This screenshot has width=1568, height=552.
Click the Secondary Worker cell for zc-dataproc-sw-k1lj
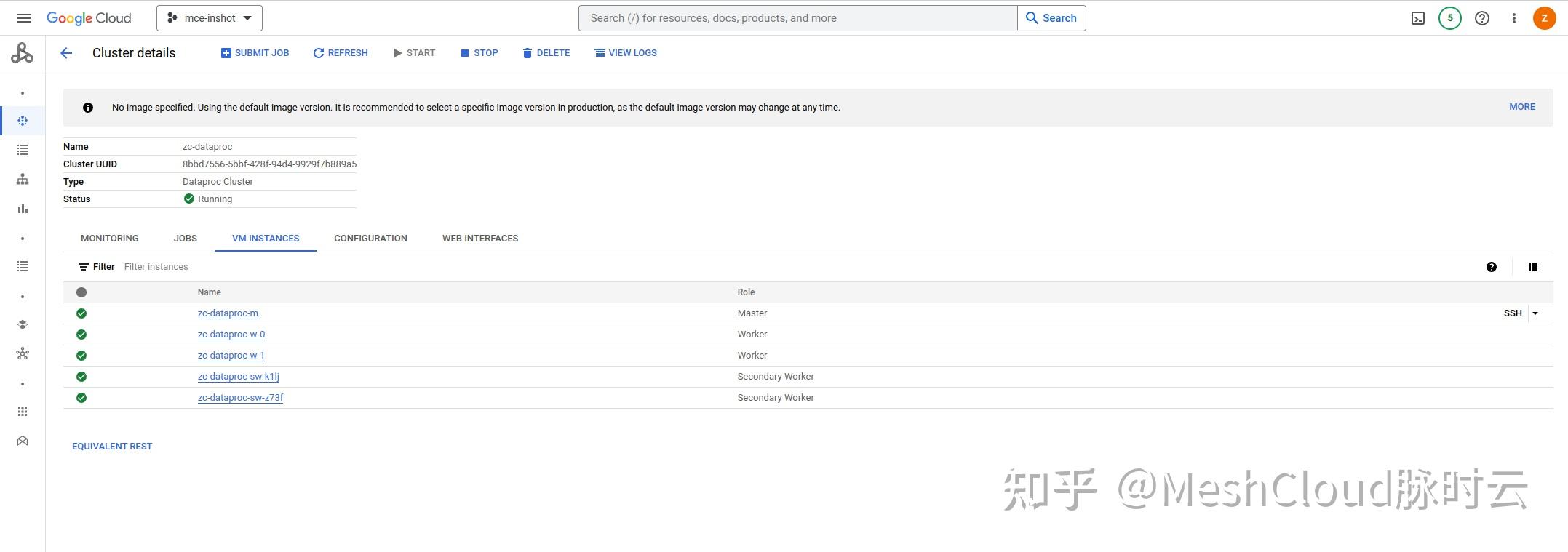pos(776,377)
